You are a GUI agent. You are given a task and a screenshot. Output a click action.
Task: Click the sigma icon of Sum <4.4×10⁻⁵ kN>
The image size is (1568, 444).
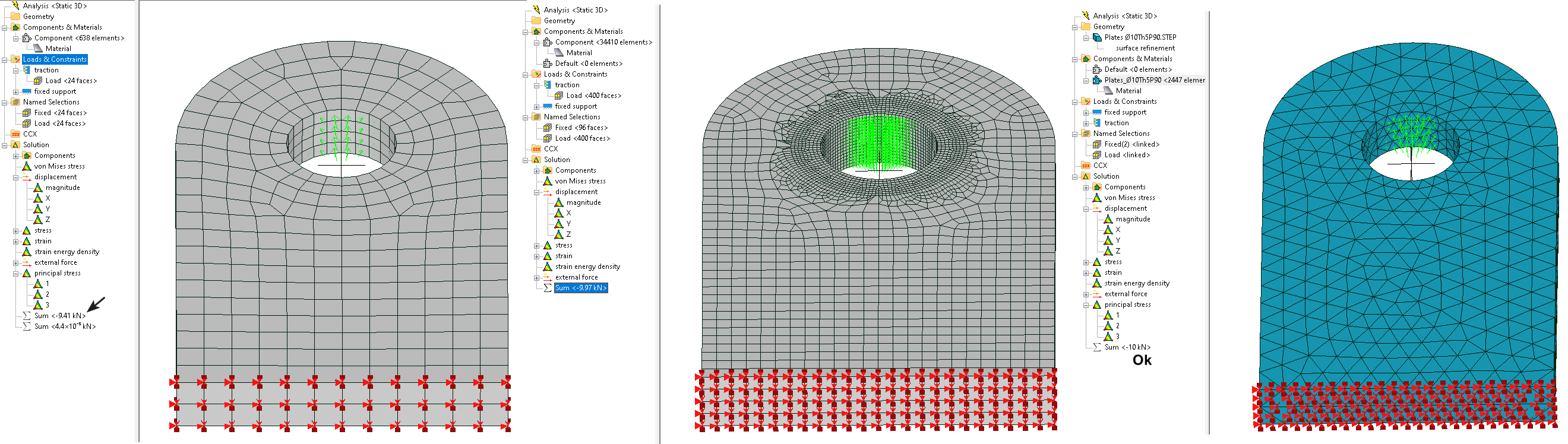point(27,326)
